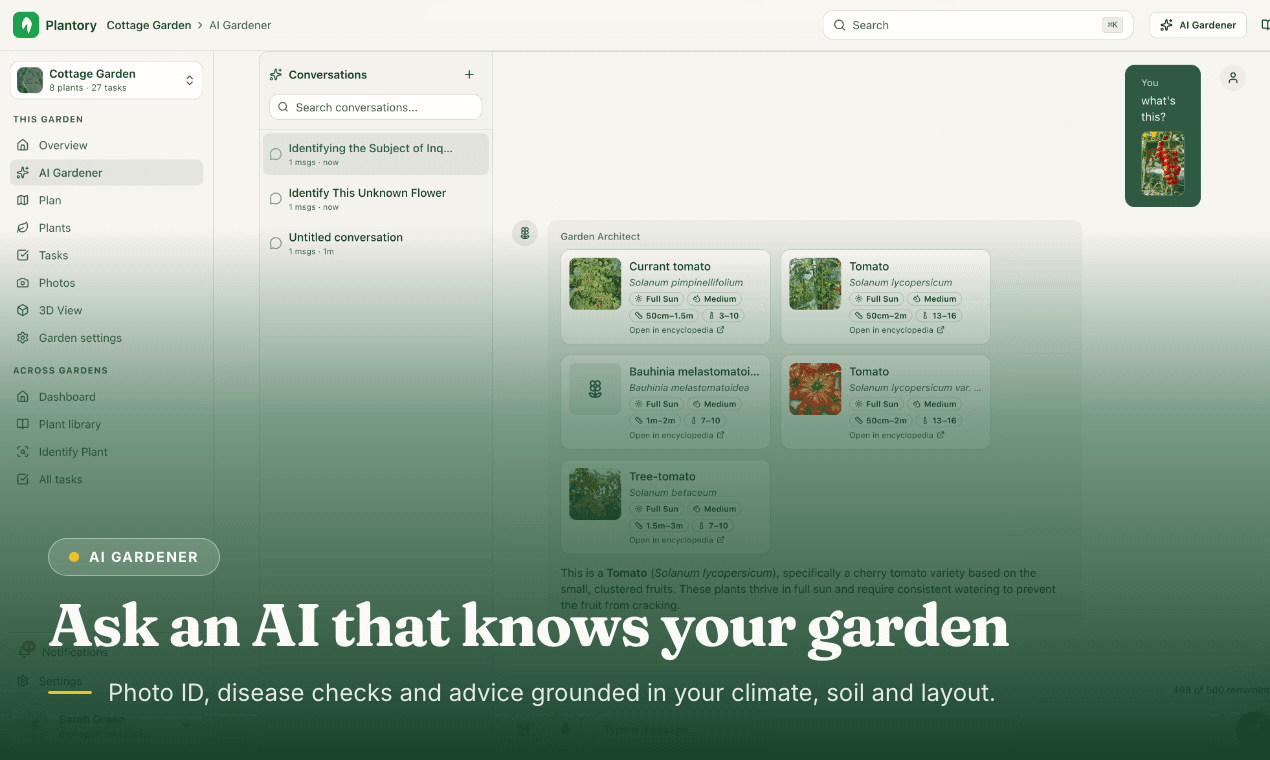Open the Plan map icon in sidebar
This screenshot has height=760, width=1270.
click(23, 200)
